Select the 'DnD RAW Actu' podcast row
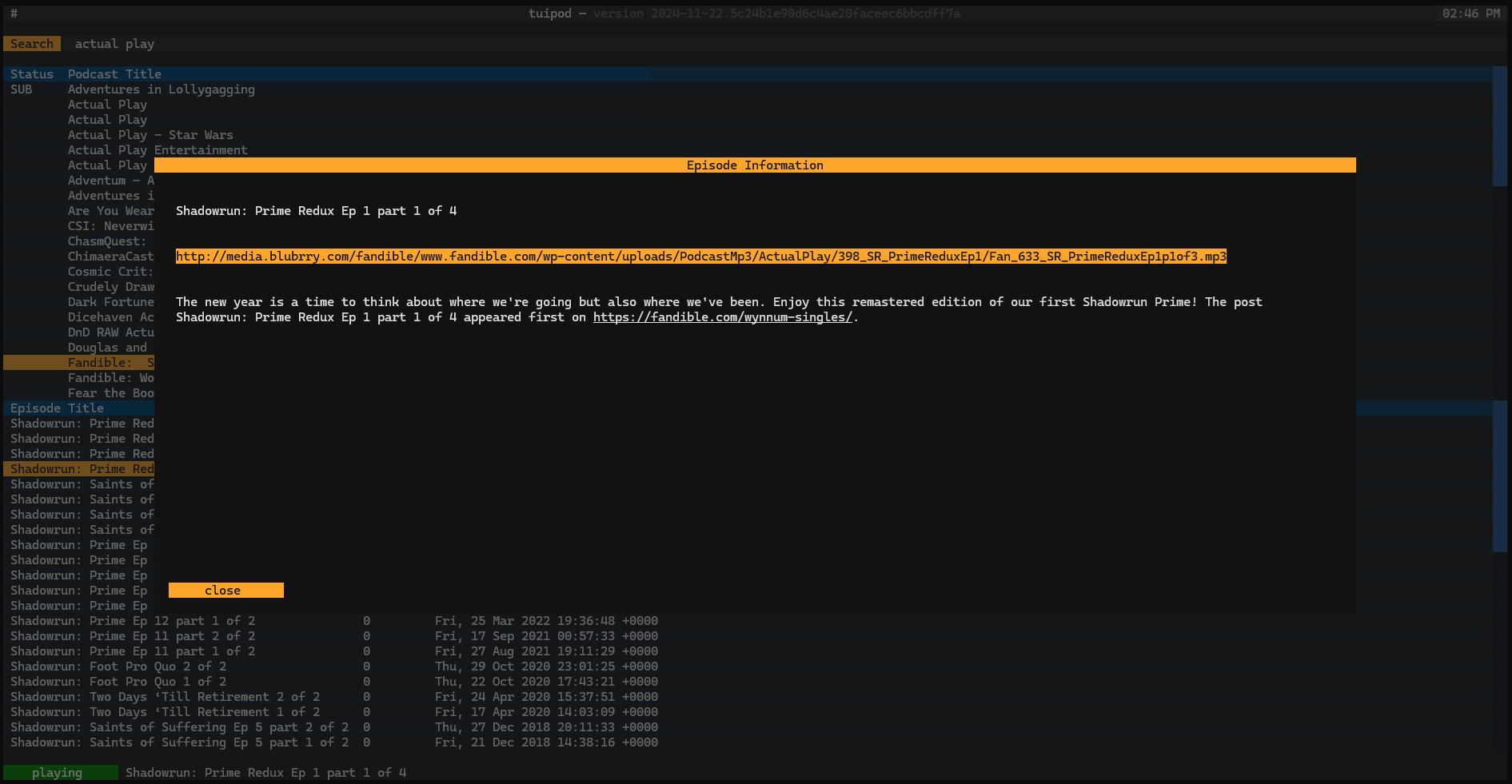This screenshot has width=1512, height=784. click(x=110, y=332)
